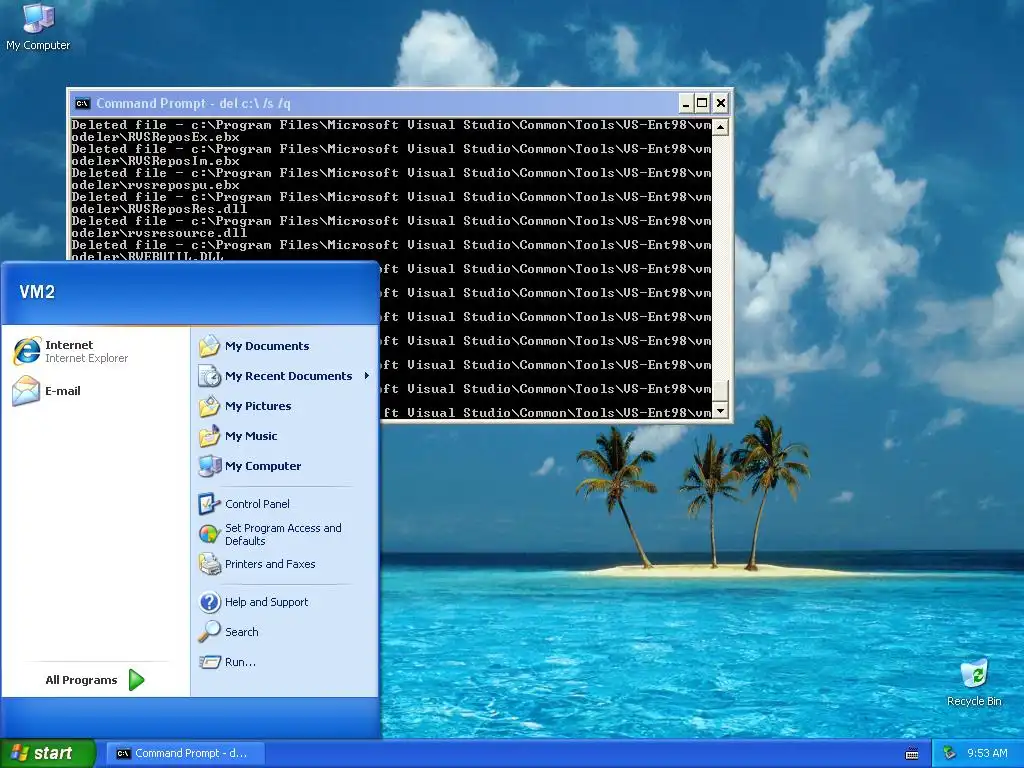Open the Internet menu entry
This screenshot has height=768, width=1024.
tap(97, 351)
